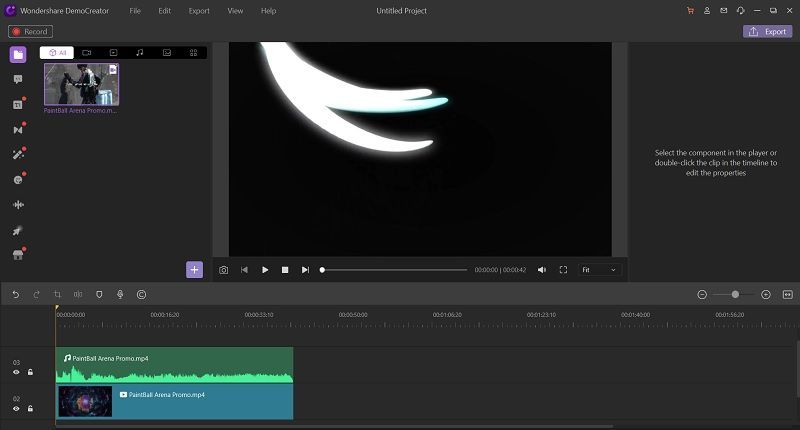Jump to previous frame in the player

(244, 270)
